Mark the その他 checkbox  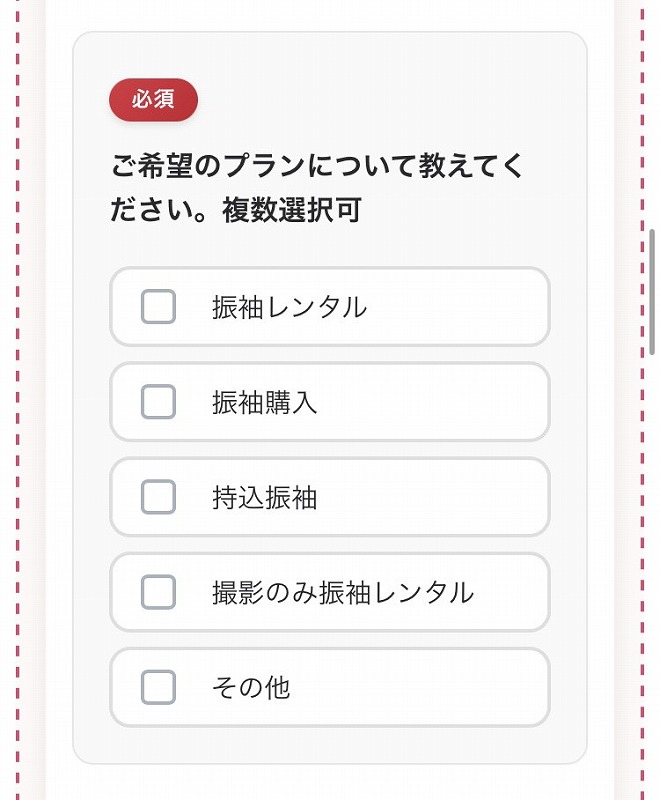(x=158, y=687)
